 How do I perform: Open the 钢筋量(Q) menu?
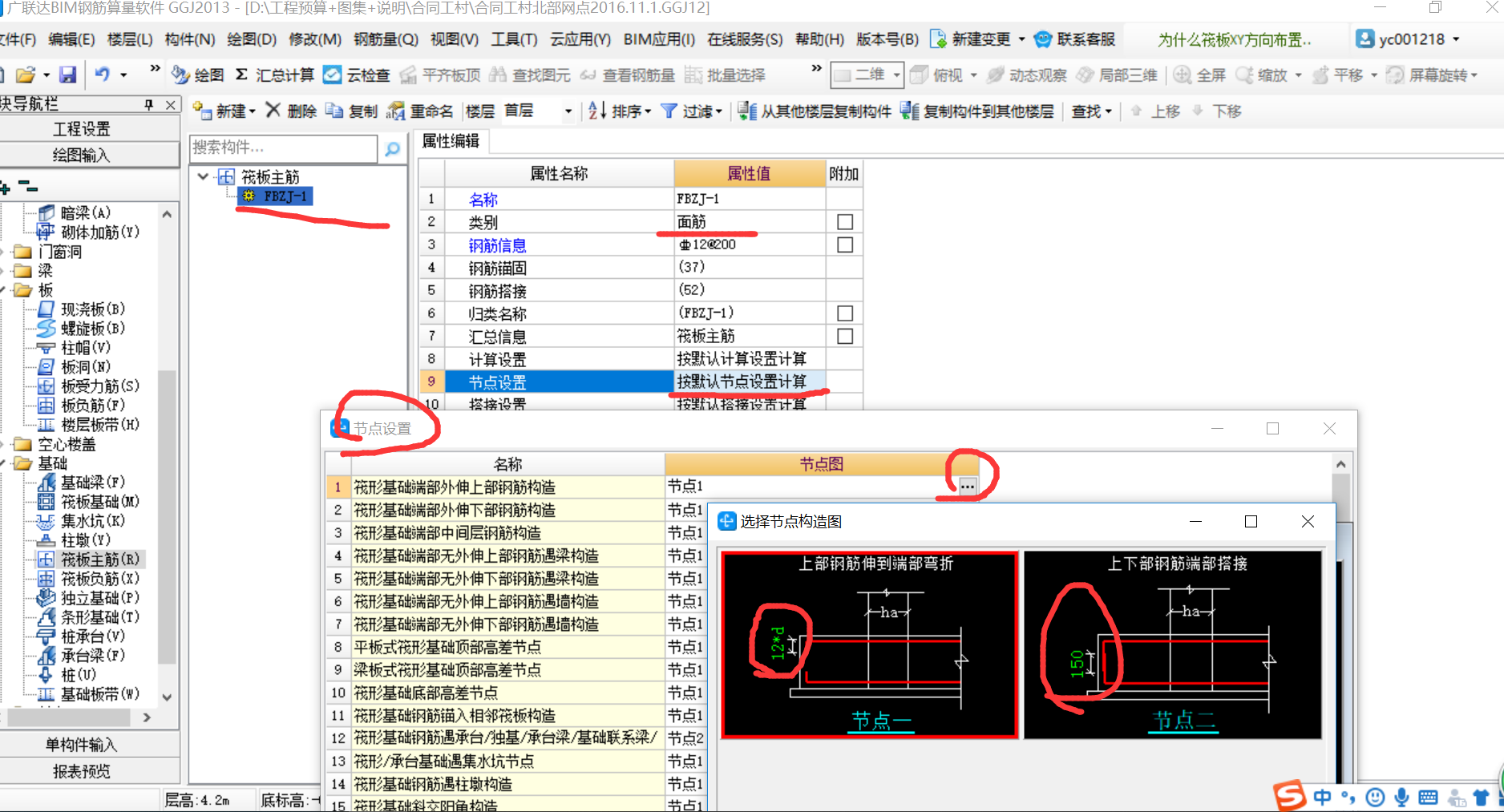386,38
